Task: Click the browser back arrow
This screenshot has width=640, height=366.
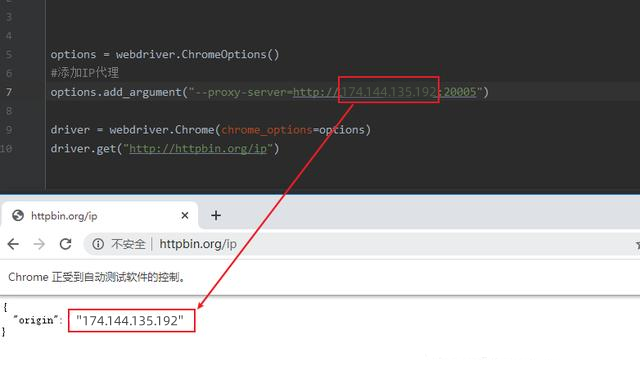Action: 13,244
